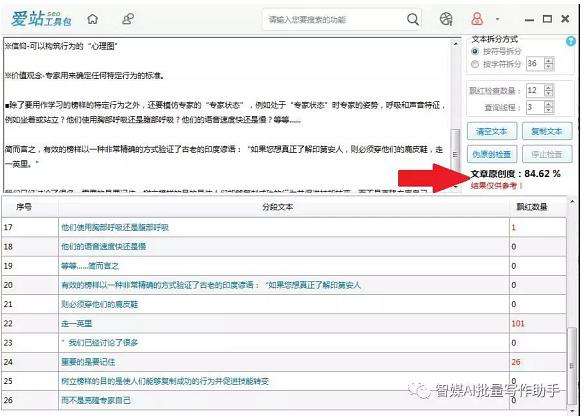The image size is (584, 418).
Task: Open row 23 text 我们已经讨论了很多
Action: [99, 343]
